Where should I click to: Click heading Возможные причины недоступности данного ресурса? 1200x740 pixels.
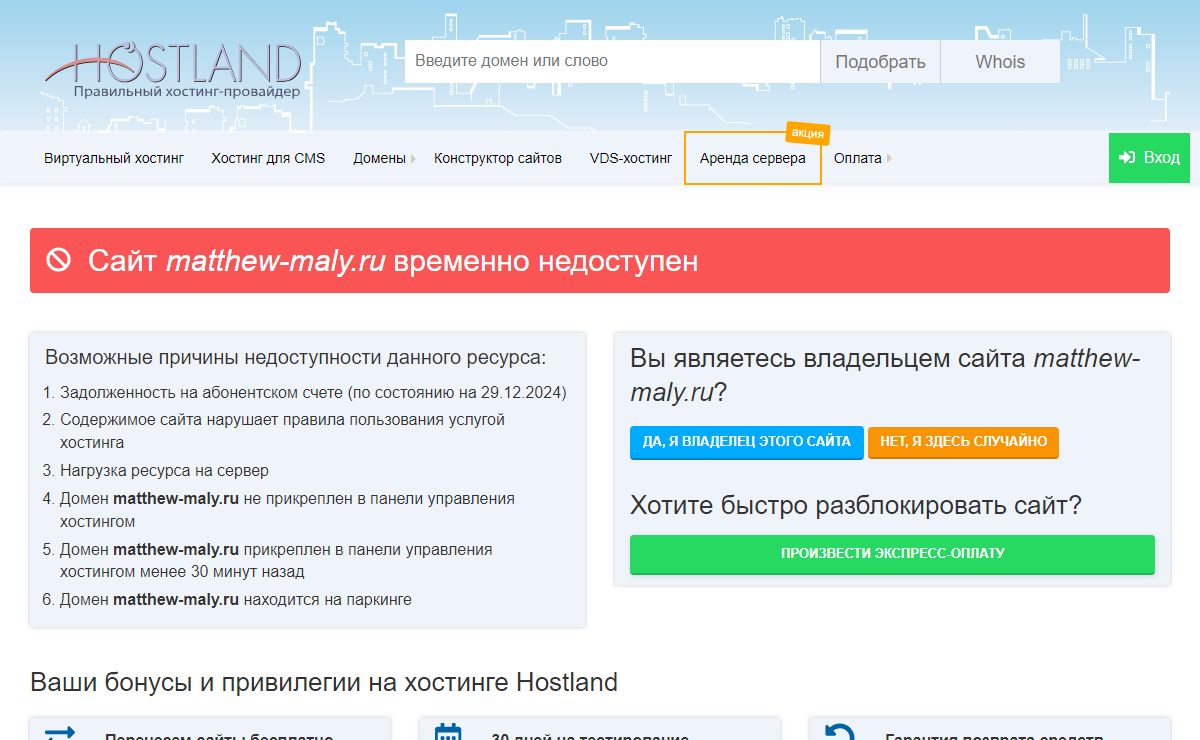coord(296,357)
